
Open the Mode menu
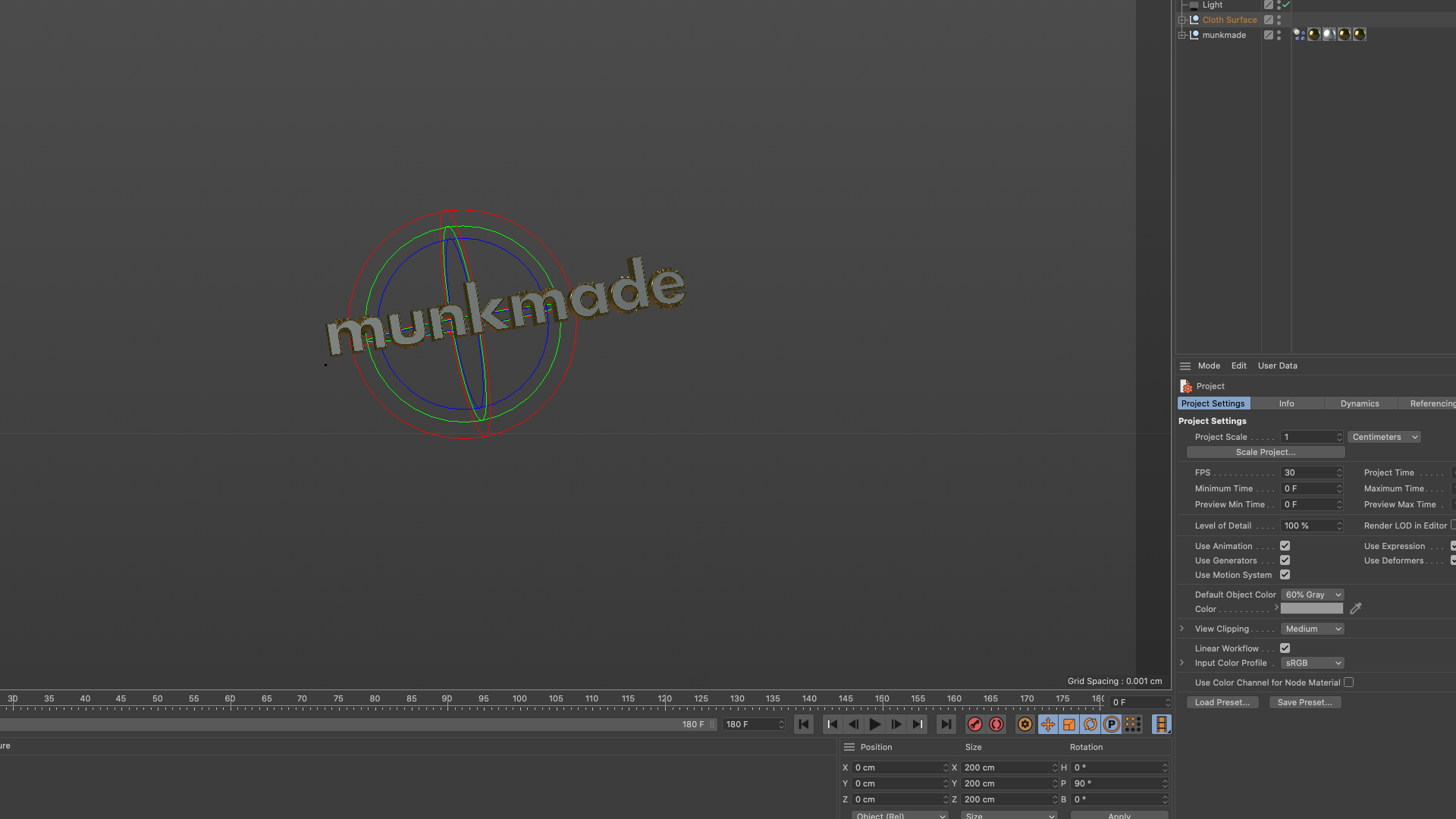point(1209,366)
